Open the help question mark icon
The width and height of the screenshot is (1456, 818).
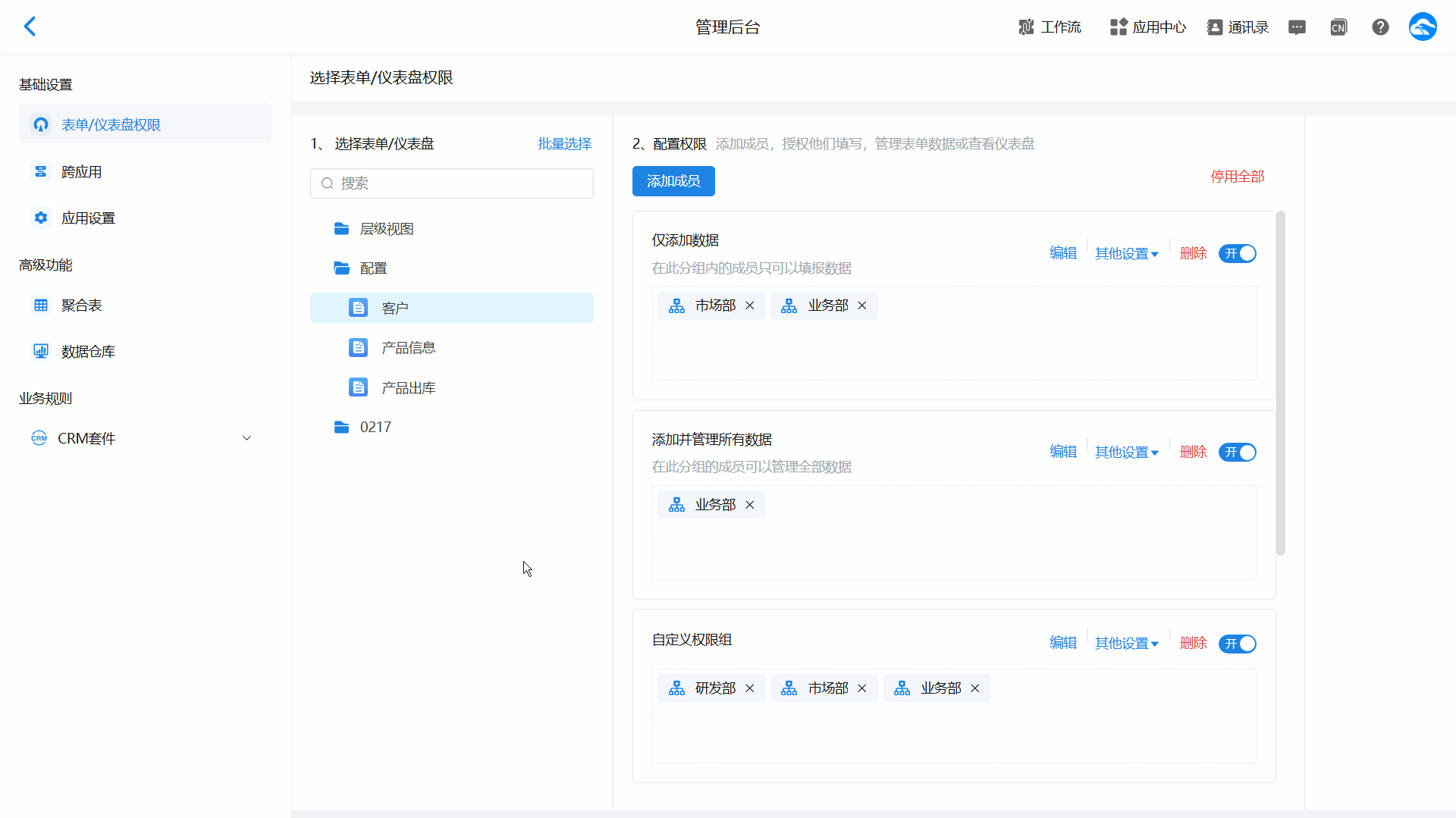pos(1380,27)
